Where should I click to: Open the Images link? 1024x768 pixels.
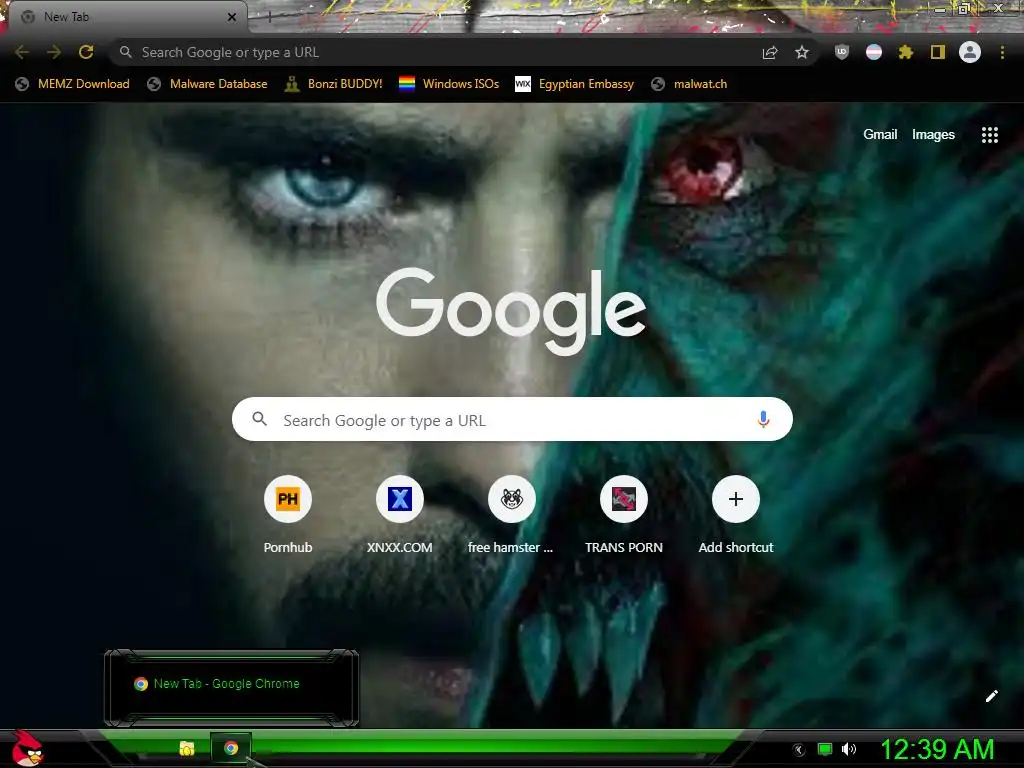point(933,135)
